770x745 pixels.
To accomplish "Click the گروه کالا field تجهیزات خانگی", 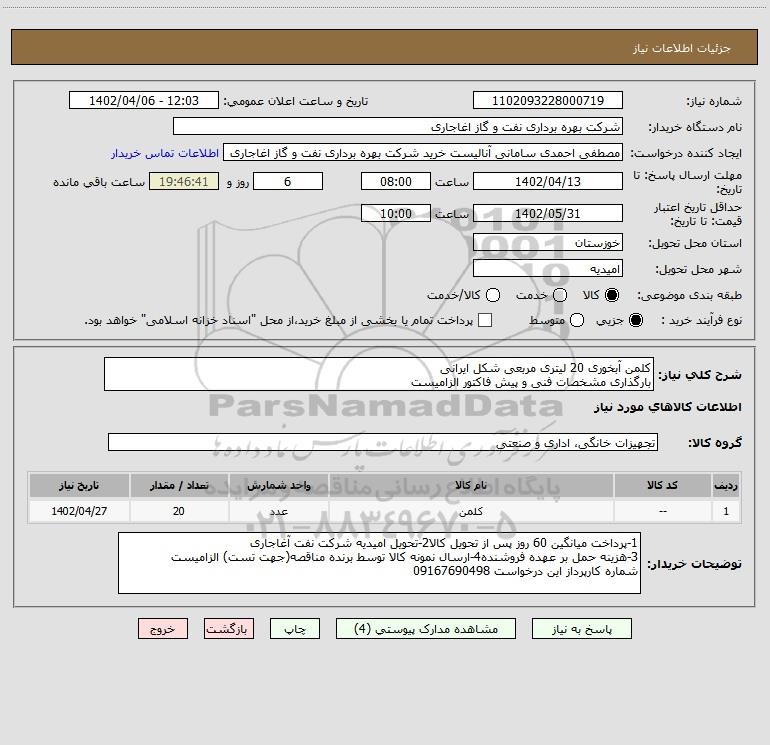I will 383,442.
